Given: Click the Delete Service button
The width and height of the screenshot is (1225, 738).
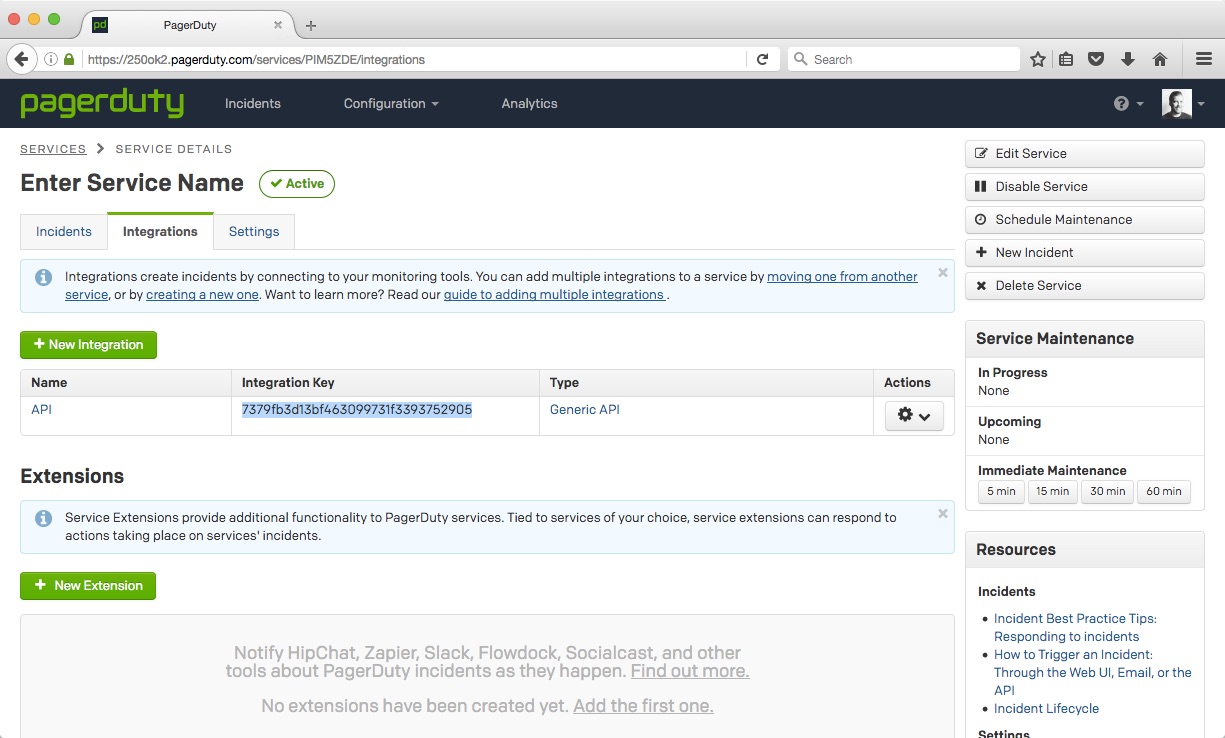Looking at the screenshot, I should (1084, 285).
